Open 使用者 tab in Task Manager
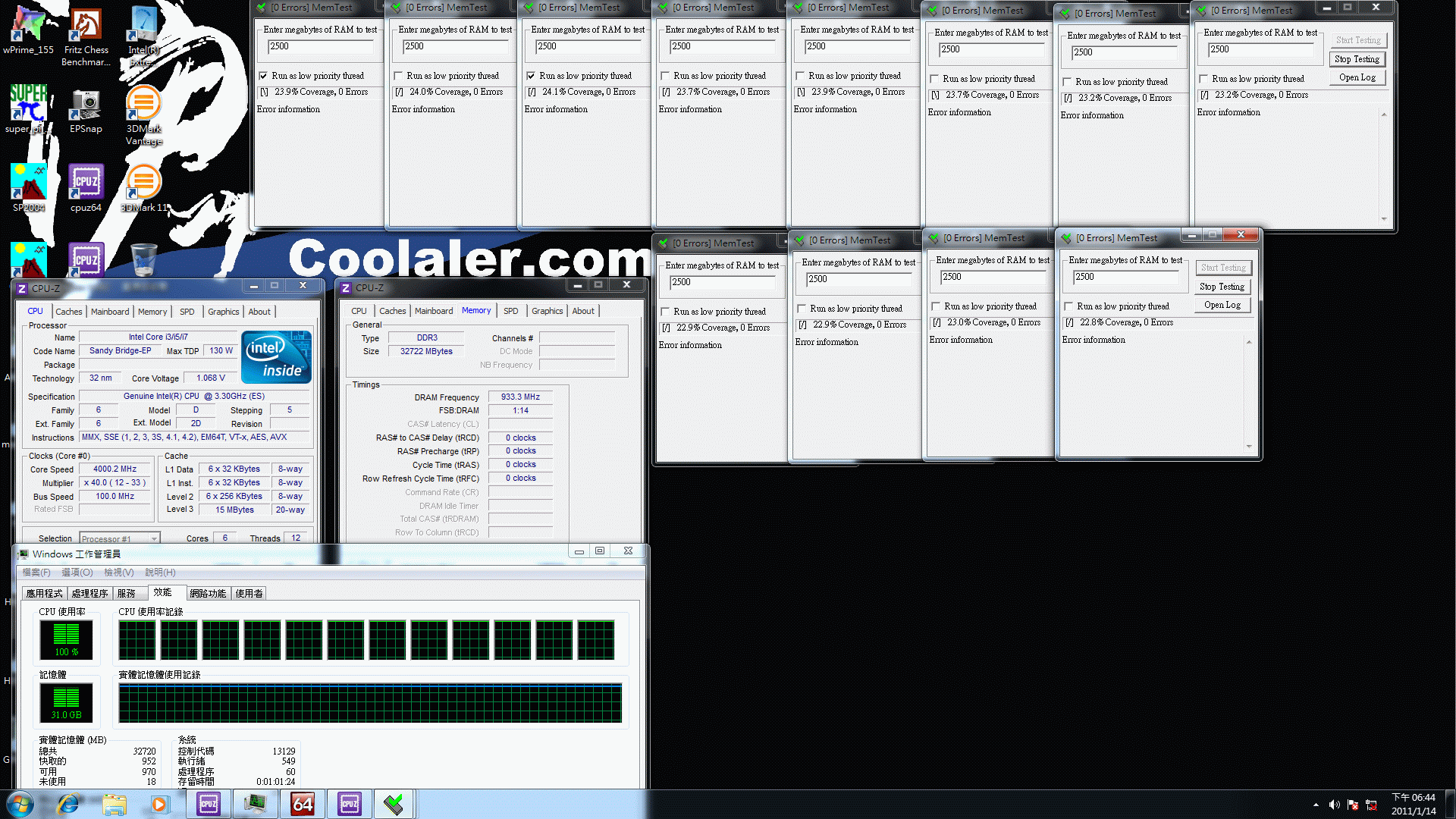1456x819 pixels. [x=249, y=594]
